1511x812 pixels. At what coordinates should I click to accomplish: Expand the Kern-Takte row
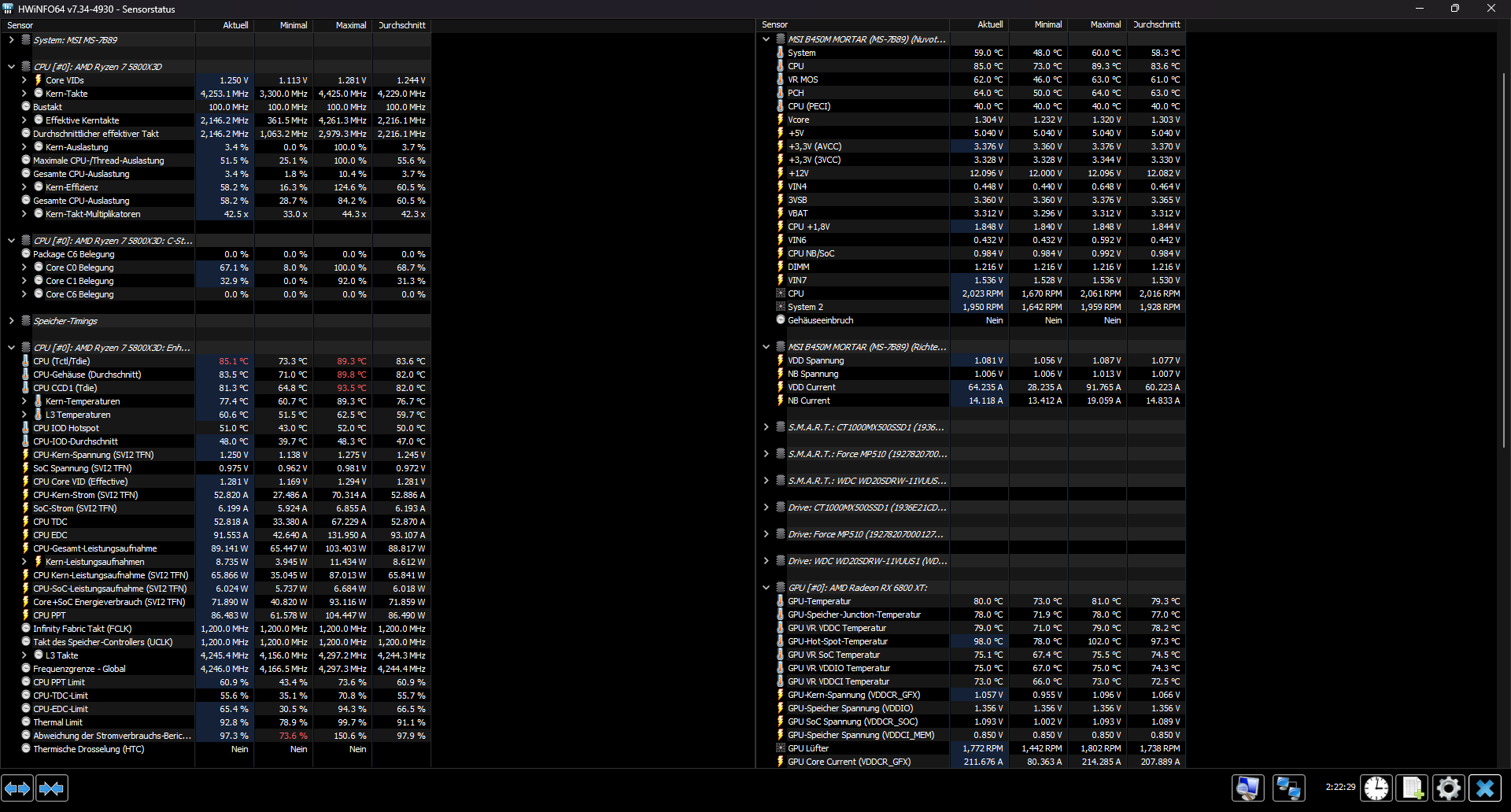point(24,94)
